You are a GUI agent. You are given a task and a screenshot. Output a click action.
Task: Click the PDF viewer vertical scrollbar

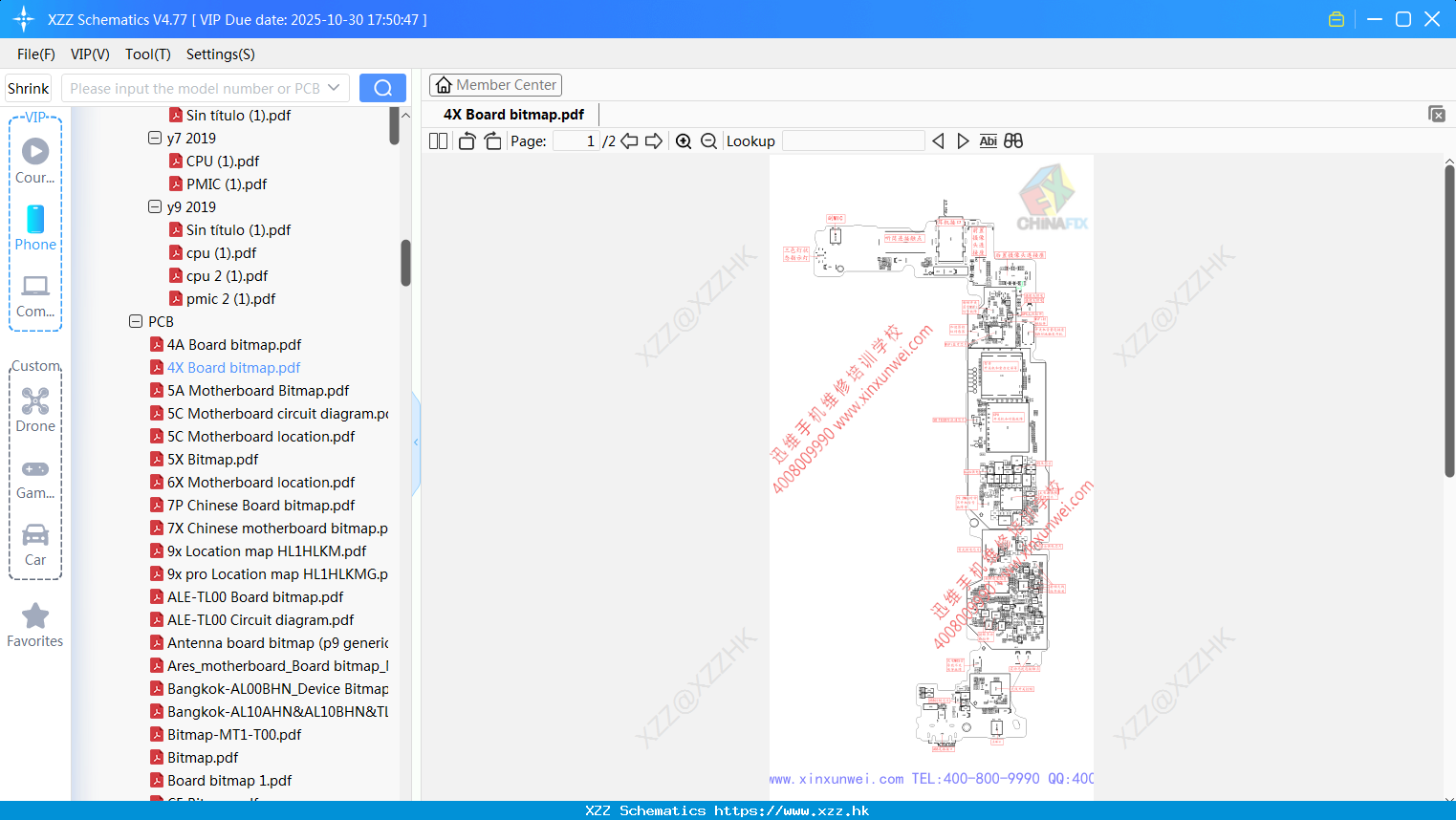pos(1449,320)
